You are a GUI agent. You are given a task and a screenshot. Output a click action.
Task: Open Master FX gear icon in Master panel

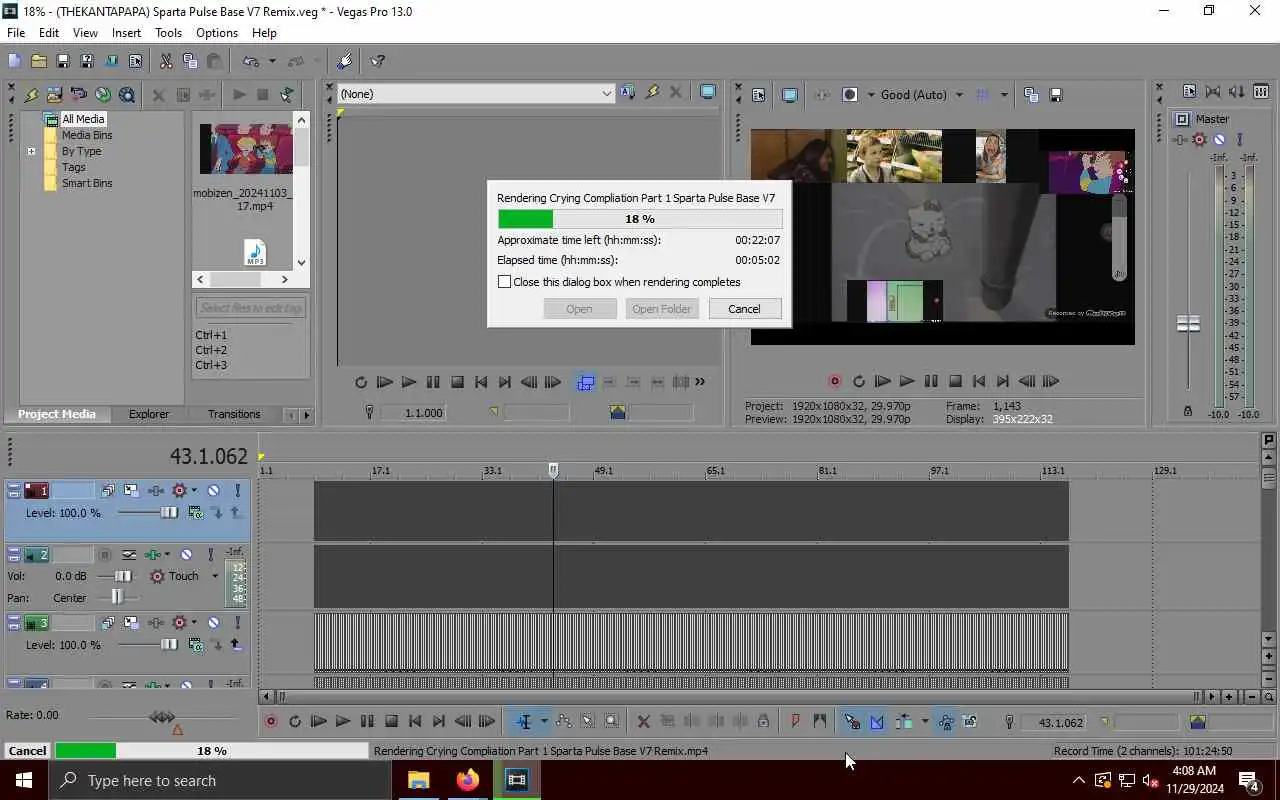click(1199, 140)
